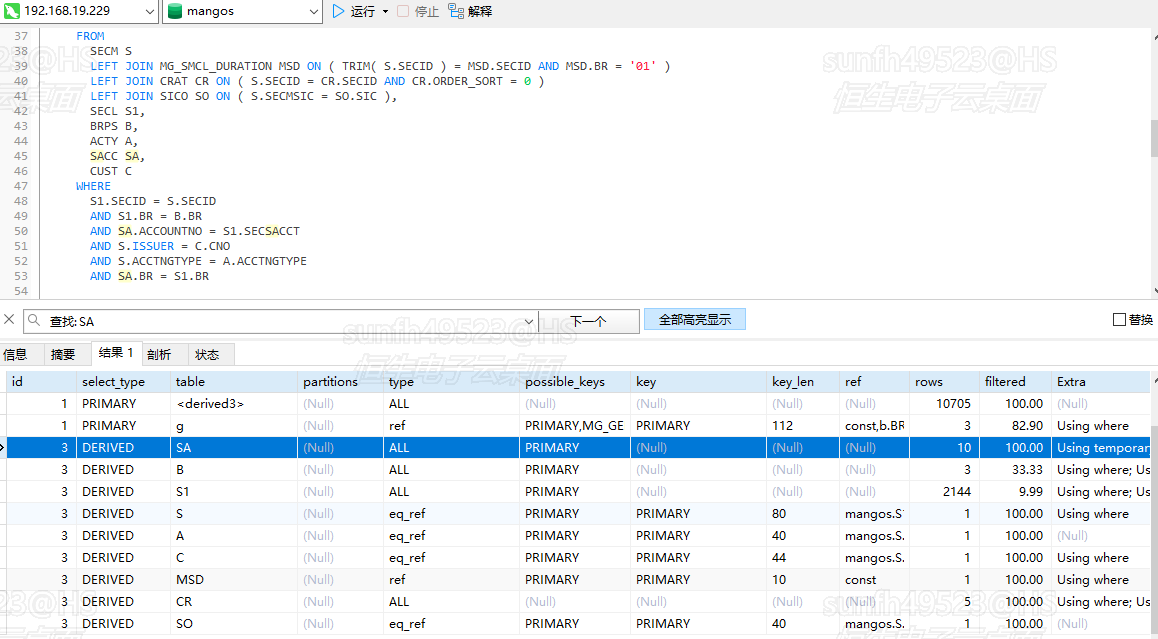1158x639 pixels.
Task: Click the Run (运行) play icon
Action: coord(338,12)
